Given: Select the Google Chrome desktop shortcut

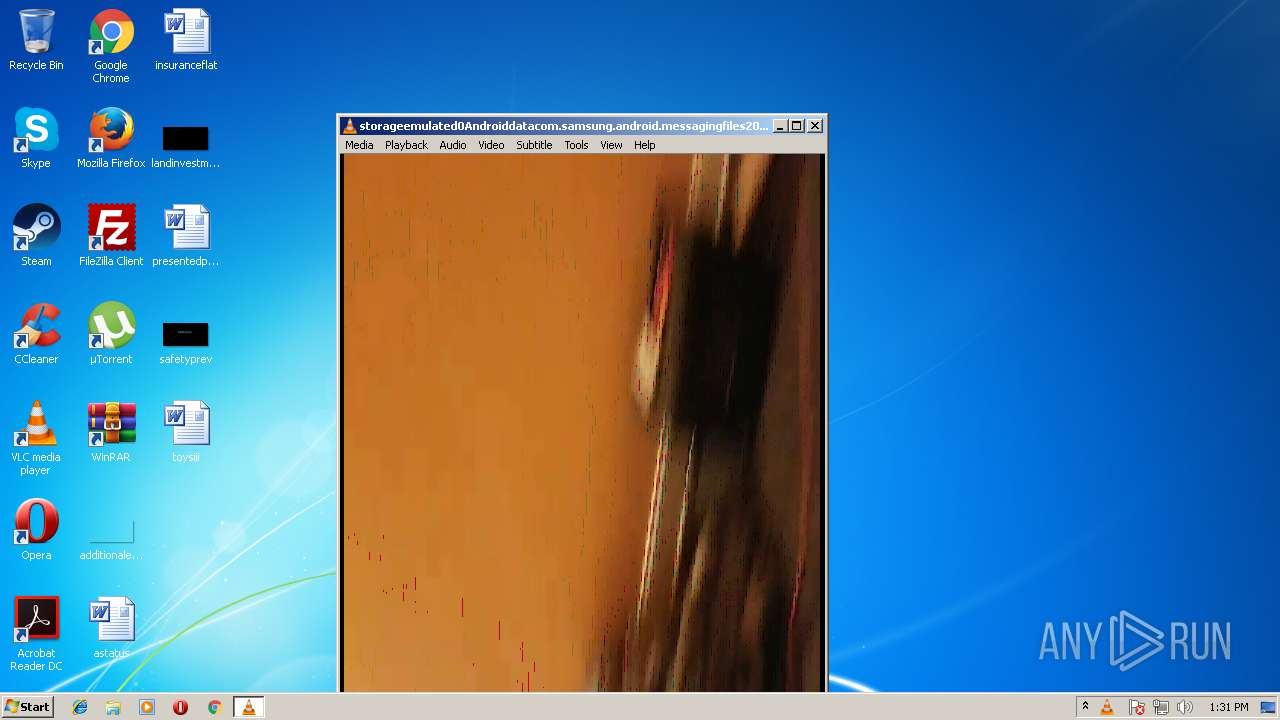Looking at the screenshot, I should pyautogui.click(x=111, y=47).
